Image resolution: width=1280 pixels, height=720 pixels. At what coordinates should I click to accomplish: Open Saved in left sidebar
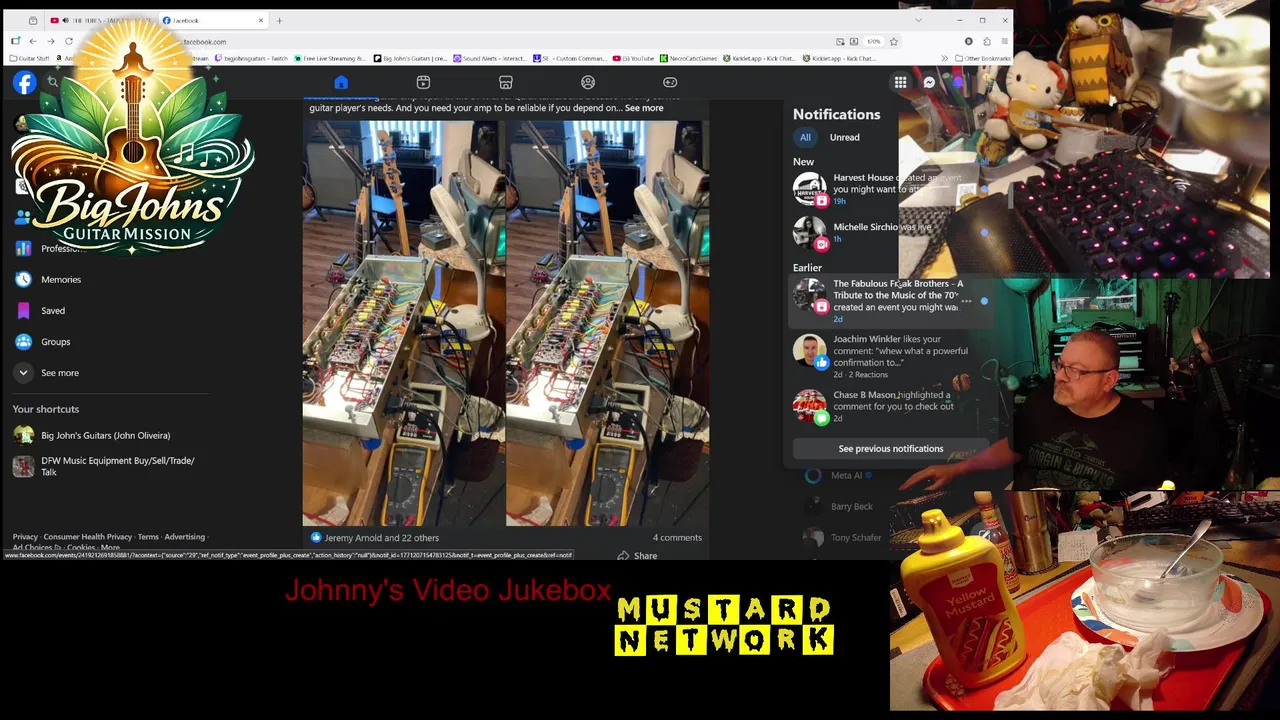pos(52,311)
